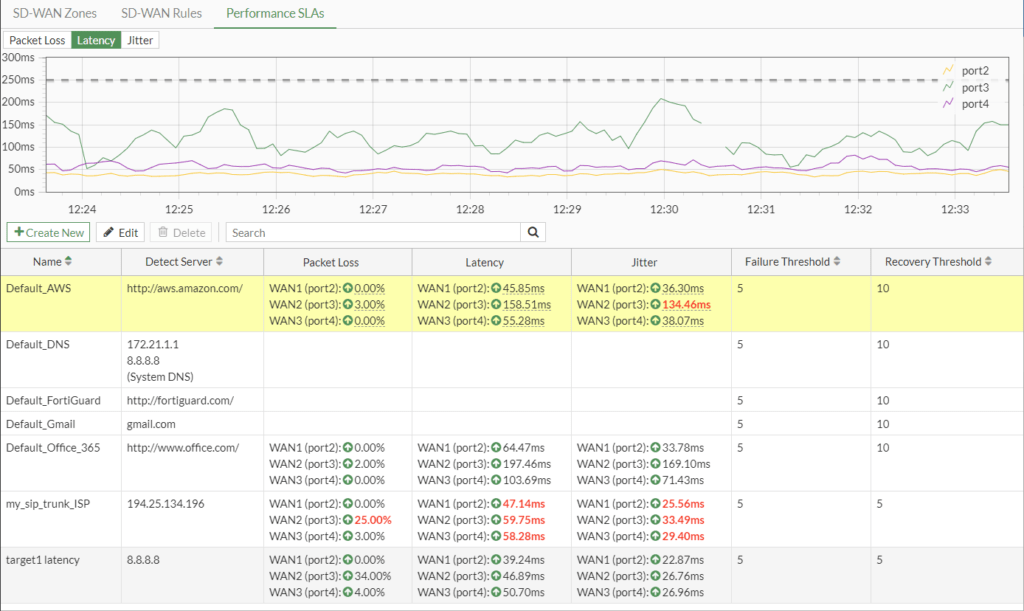Image resolution: width=1024 pixels, height=611 pixels.
Task: Show the Jitter graph
Action: pyautogui.click(x=140, y=41)
